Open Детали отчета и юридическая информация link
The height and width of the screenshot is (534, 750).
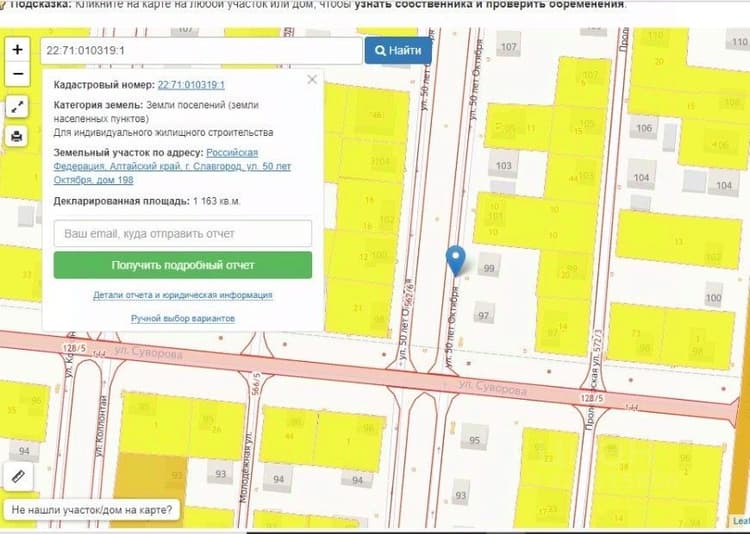[183, 295]
